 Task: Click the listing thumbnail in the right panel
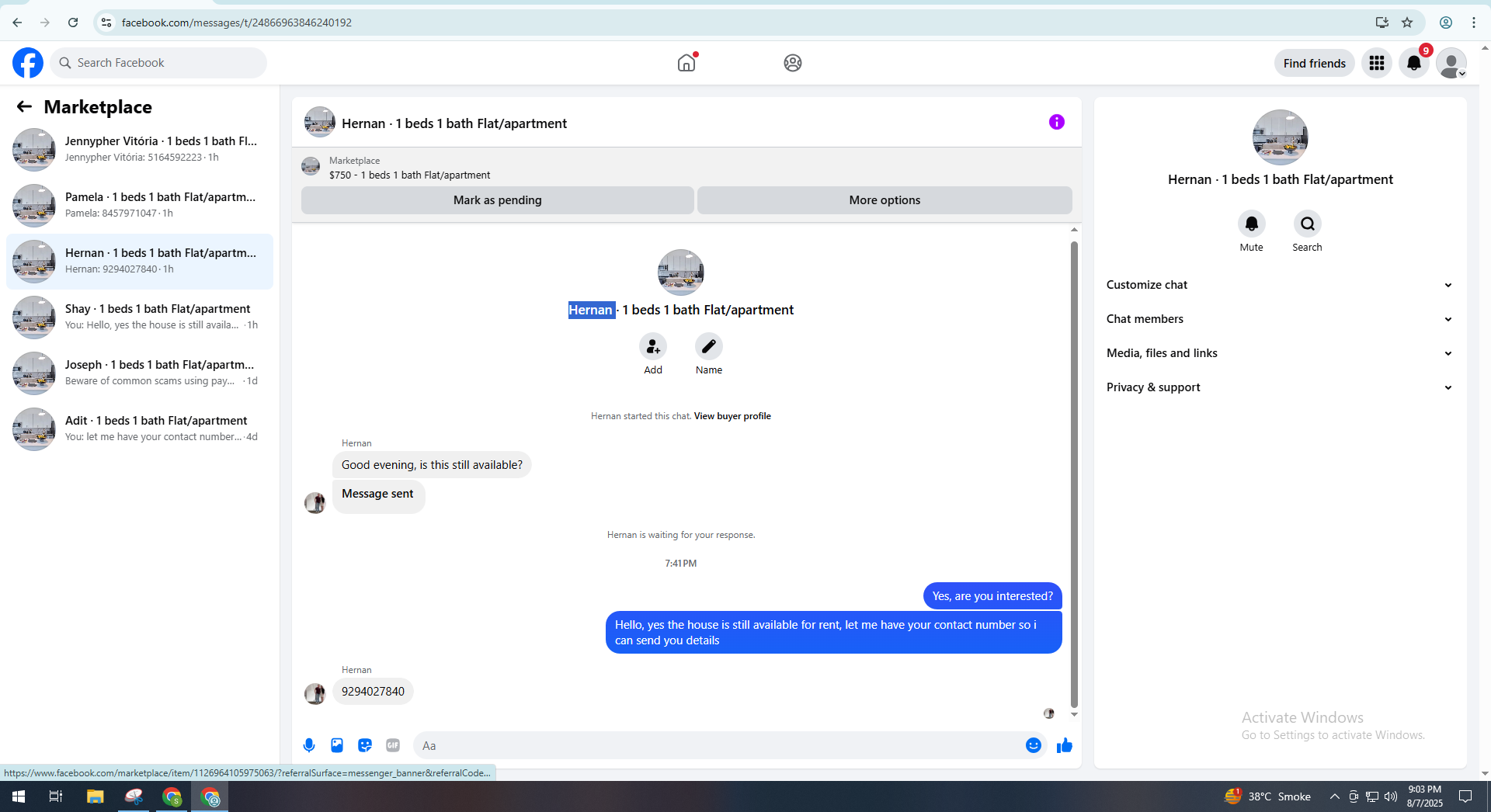click(1280, 137)
